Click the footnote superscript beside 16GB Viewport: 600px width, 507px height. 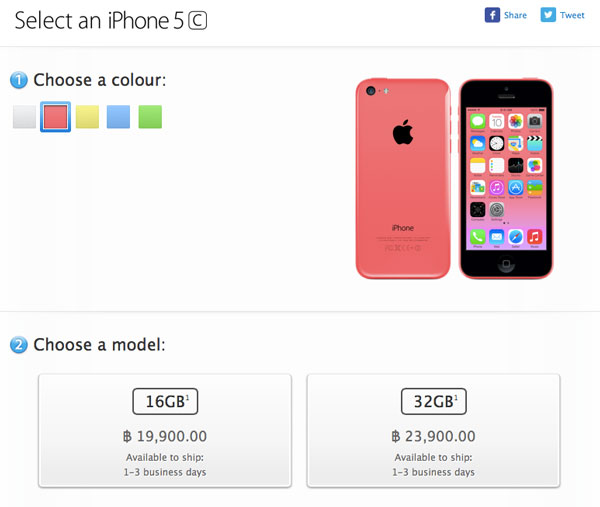tap(187, 397)
